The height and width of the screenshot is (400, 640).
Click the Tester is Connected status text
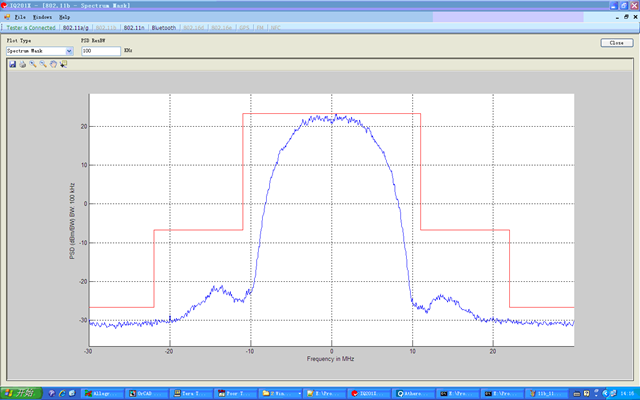click(x=31, y=28)
